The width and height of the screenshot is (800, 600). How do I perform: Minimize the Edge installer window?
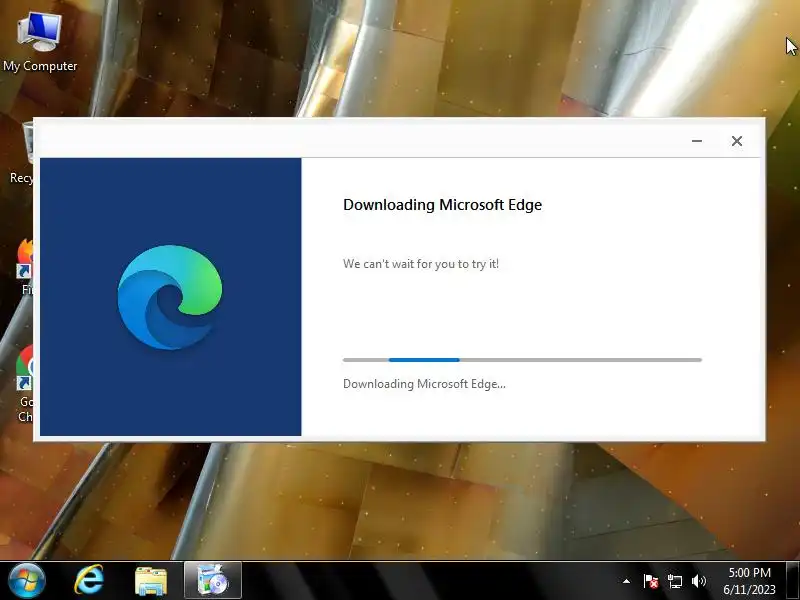click(697, 141)
